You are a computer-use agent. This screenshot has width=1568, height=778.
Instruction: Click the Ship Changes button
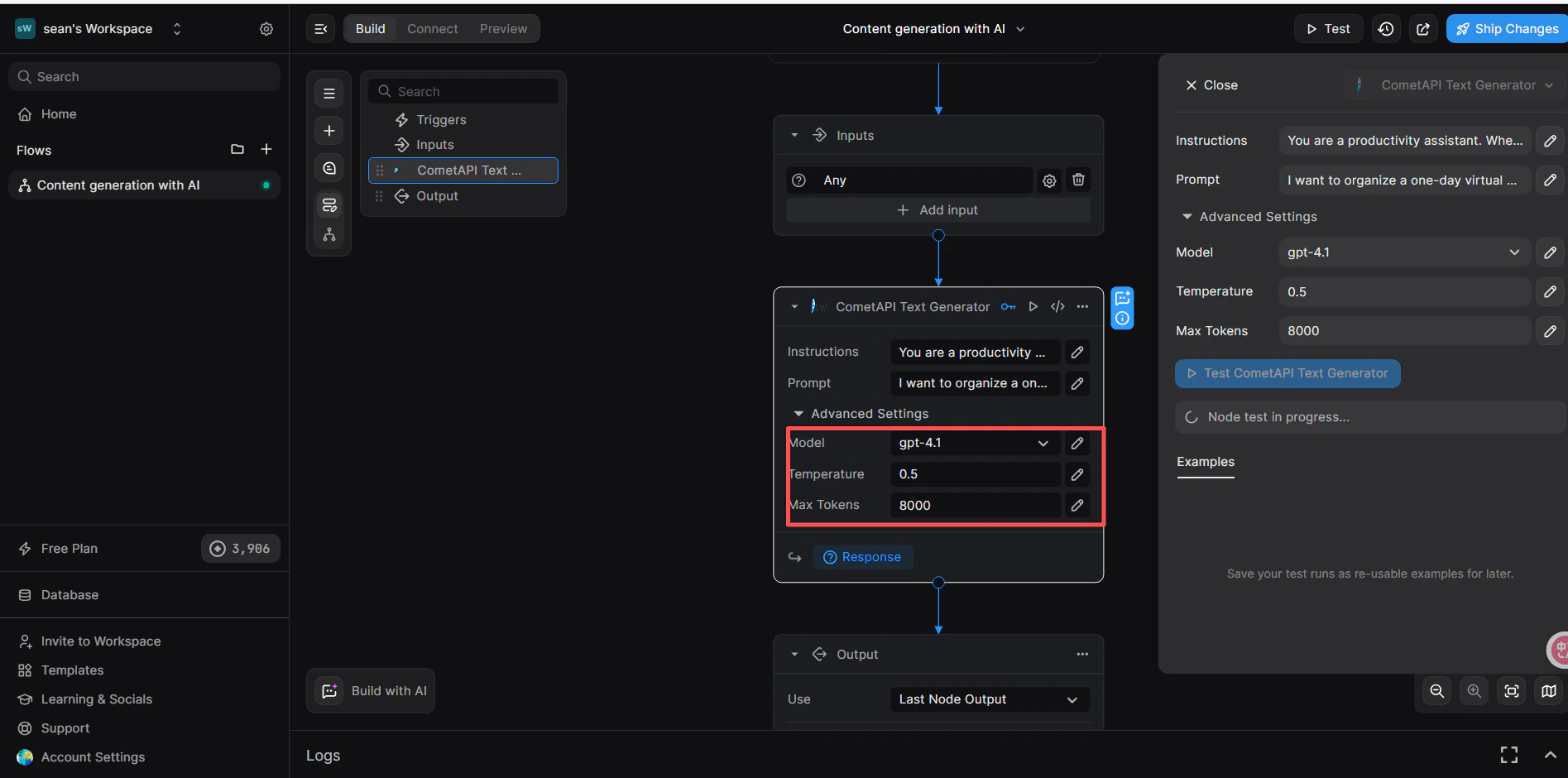tap(1506, 28)
